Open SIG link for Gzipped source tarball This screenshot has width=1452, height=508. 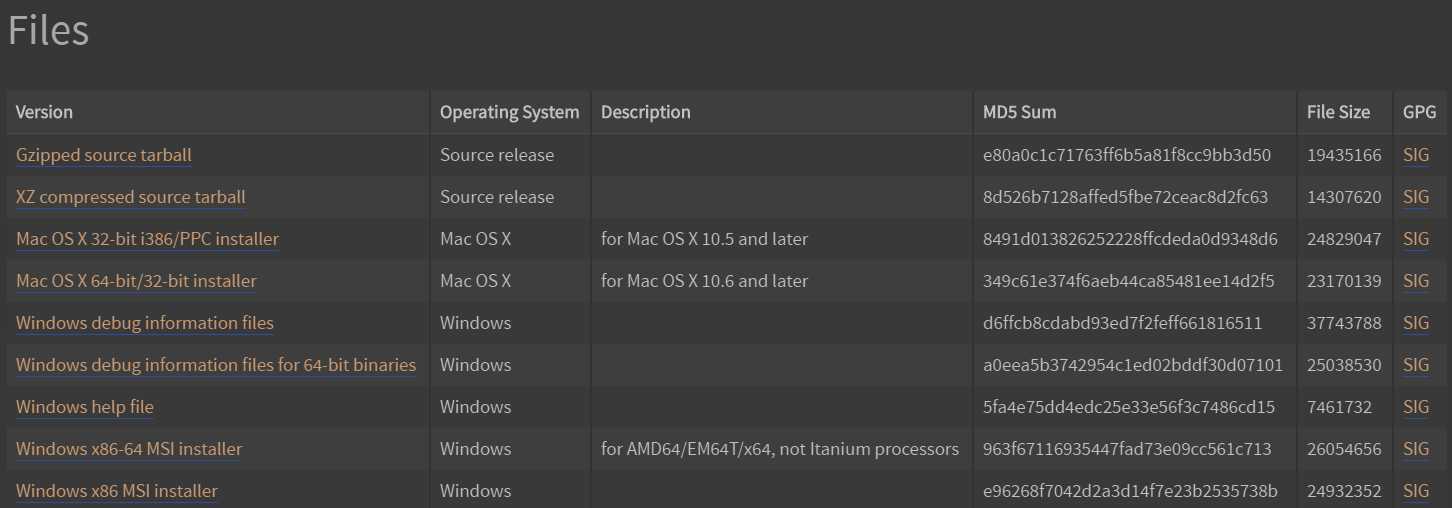[1416, 155]
